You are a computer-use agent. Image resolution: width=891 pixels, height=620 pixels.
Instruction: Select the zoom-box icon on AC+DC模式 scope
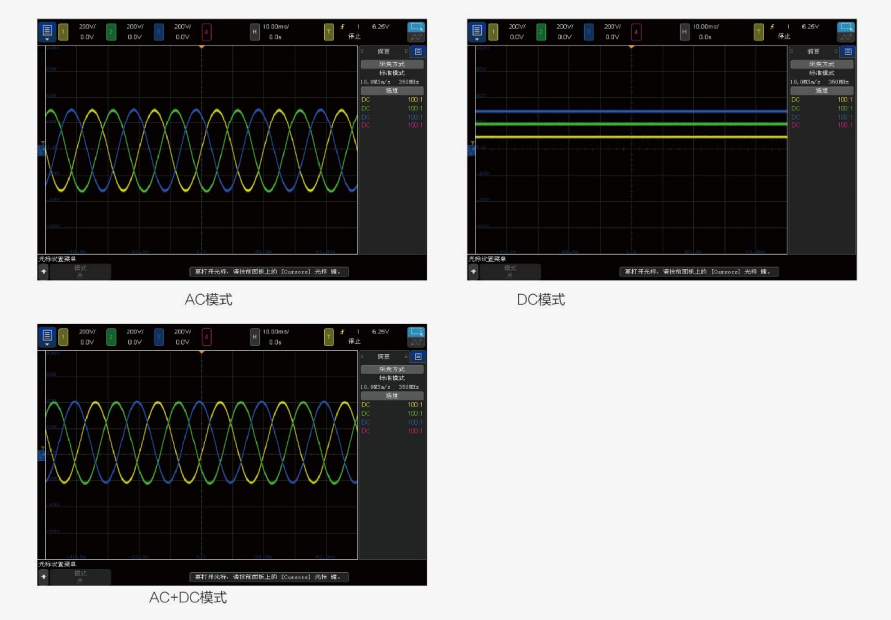tap(417, 332)
